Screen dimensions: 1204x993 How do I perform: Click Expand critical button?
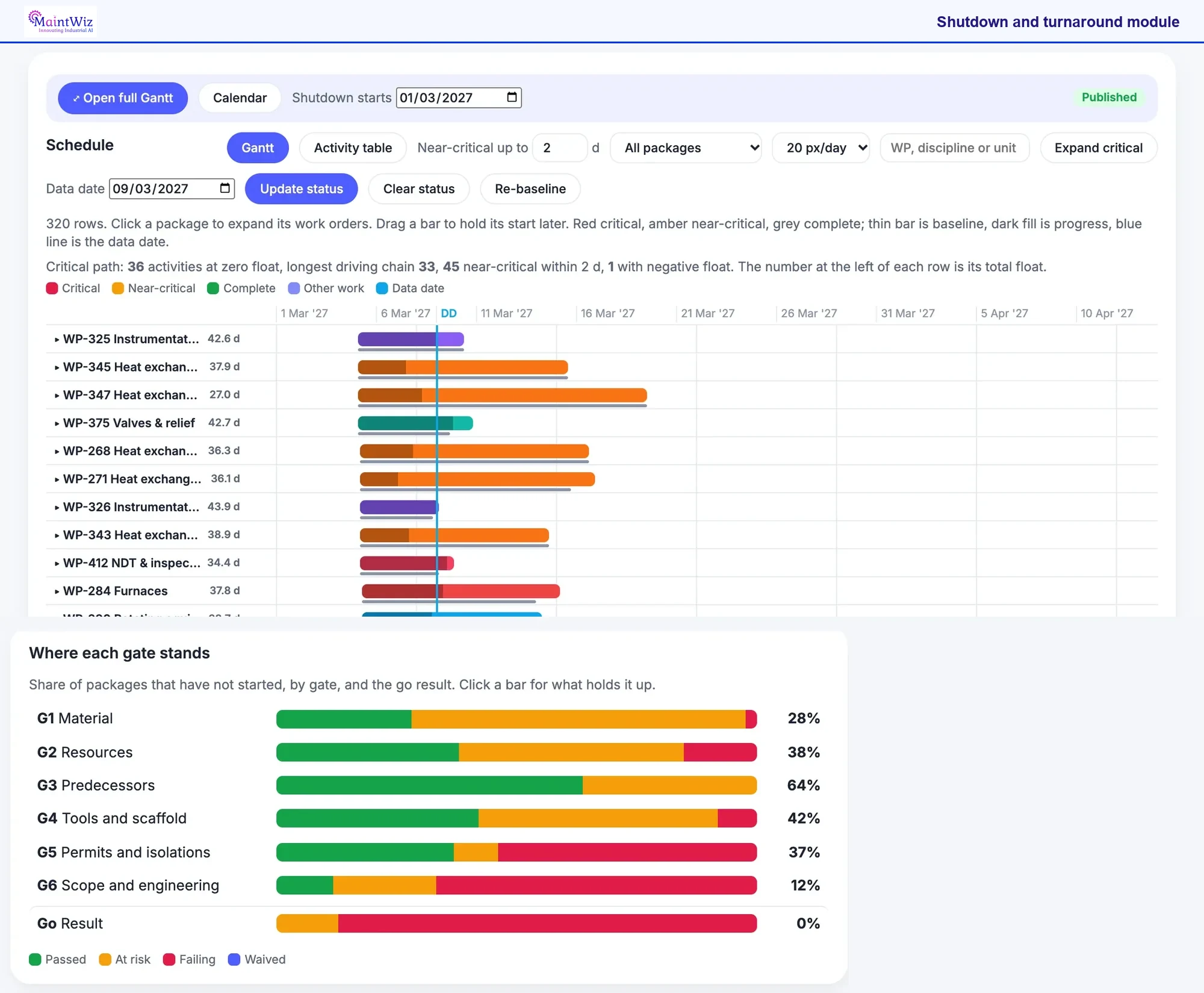pos(1098,148)
